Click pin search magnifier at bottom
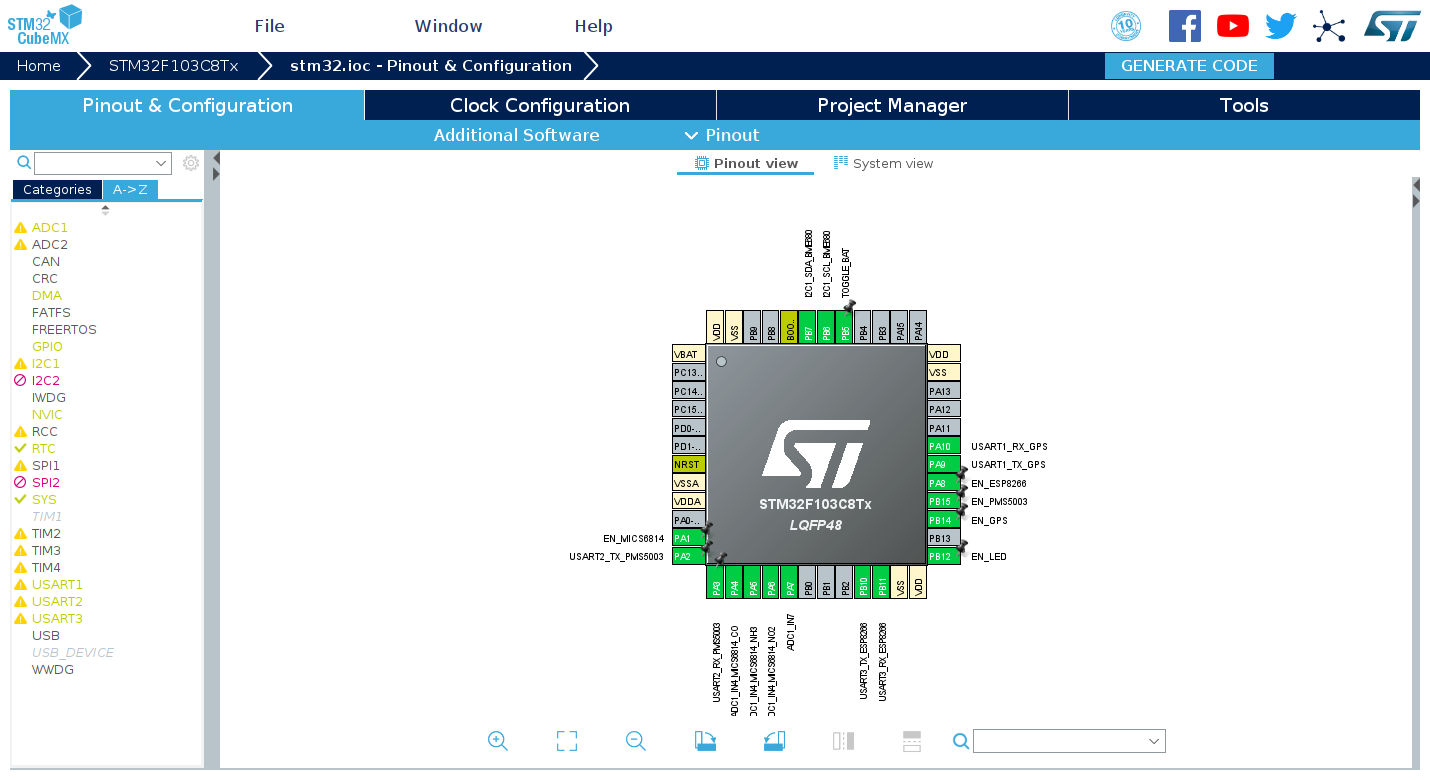The width and height of the screenshot is (1430, 780). coord(961,741)
